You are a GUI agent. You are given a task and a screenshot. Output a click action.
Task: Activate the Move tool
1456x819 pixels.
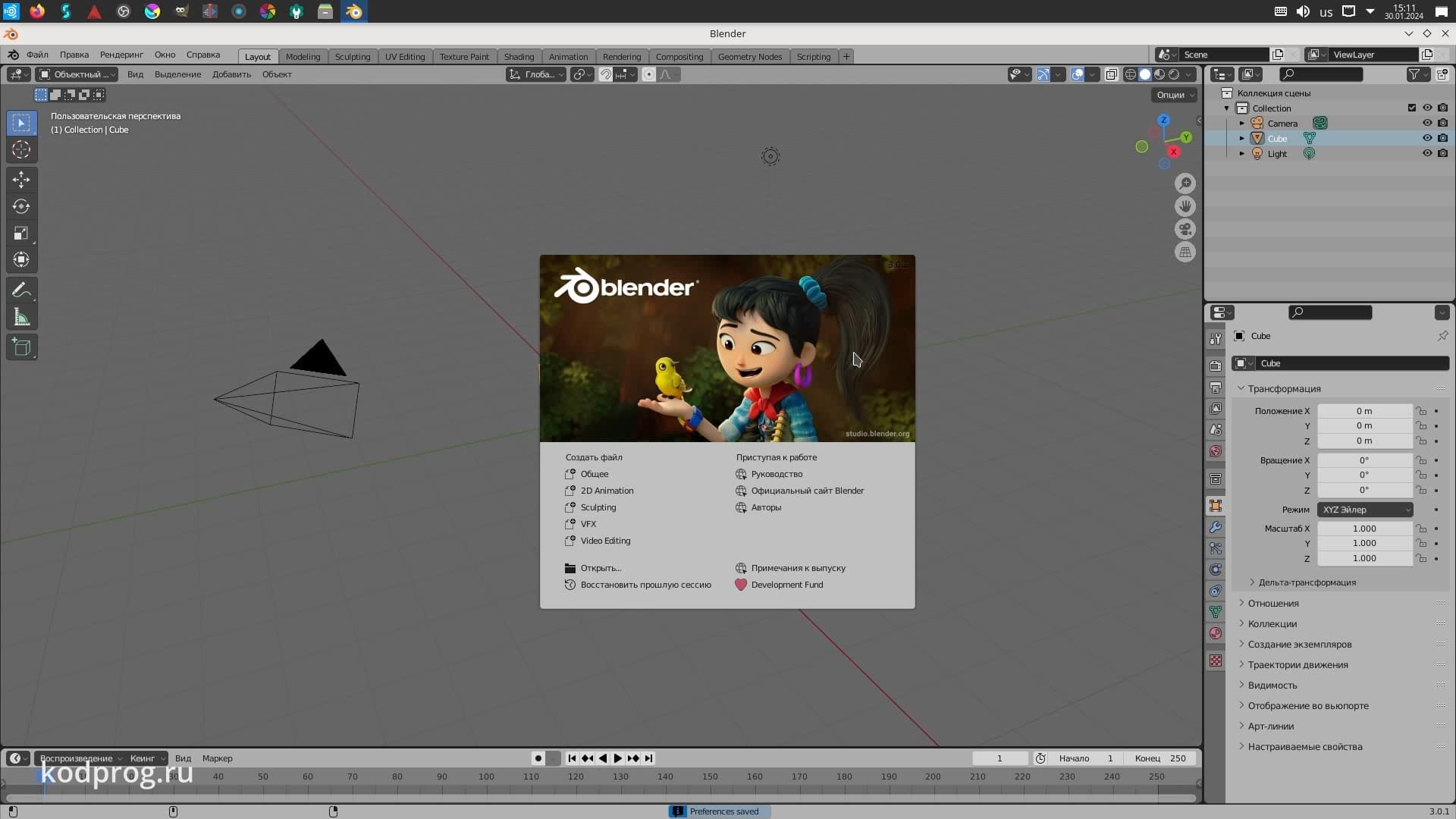click(x=21, y=180)
